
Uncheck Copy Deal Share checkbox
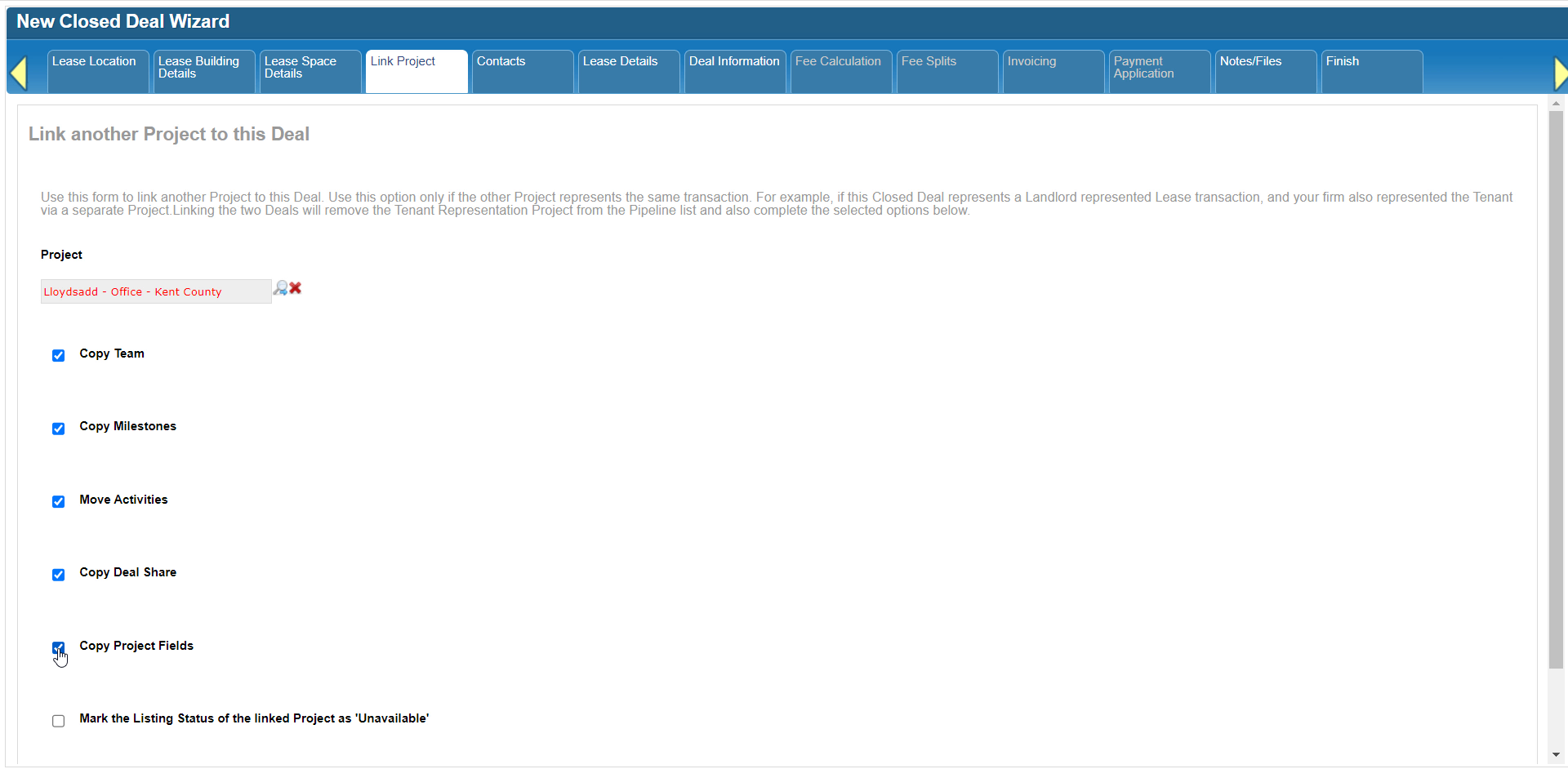pyautogui.click(x=59, y=575)
